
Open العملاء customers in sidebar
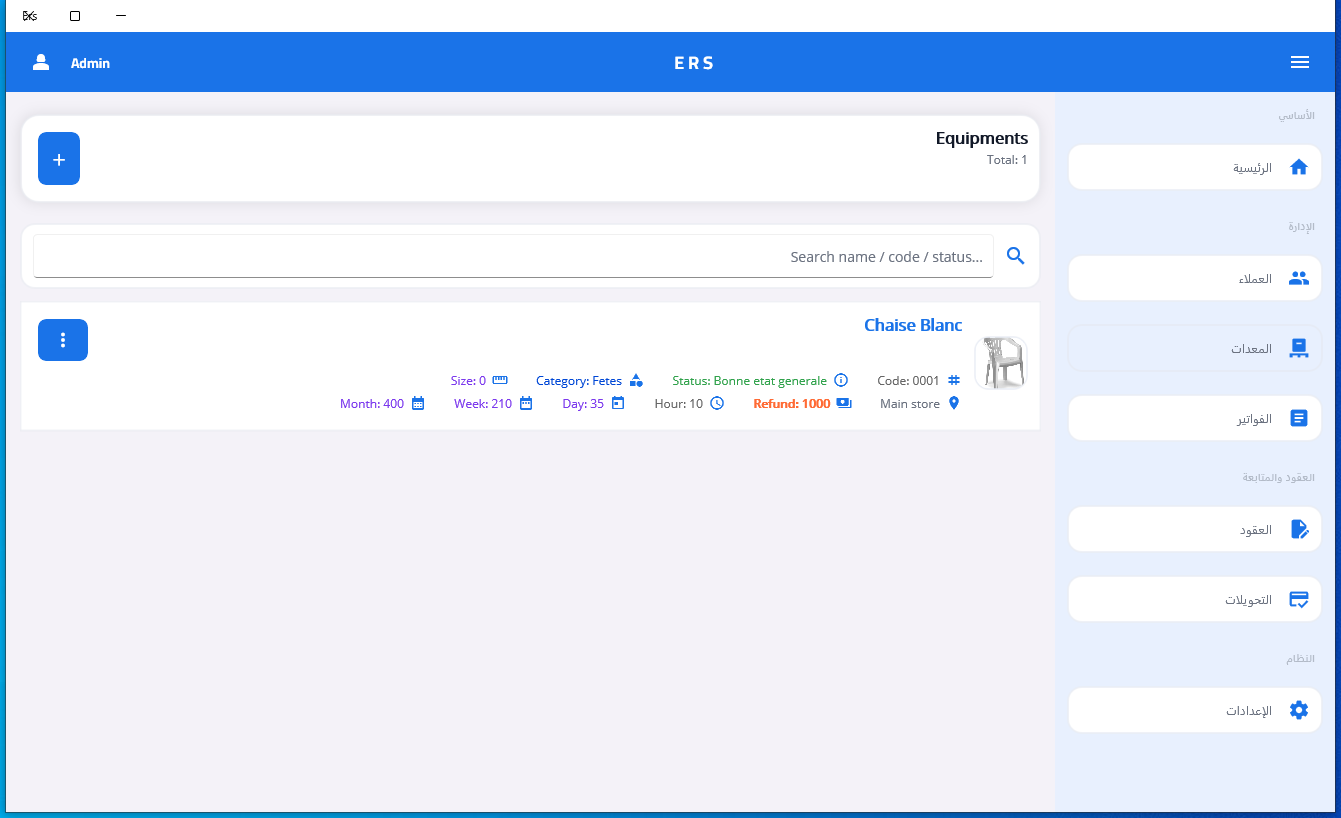tap(1195, 278)
